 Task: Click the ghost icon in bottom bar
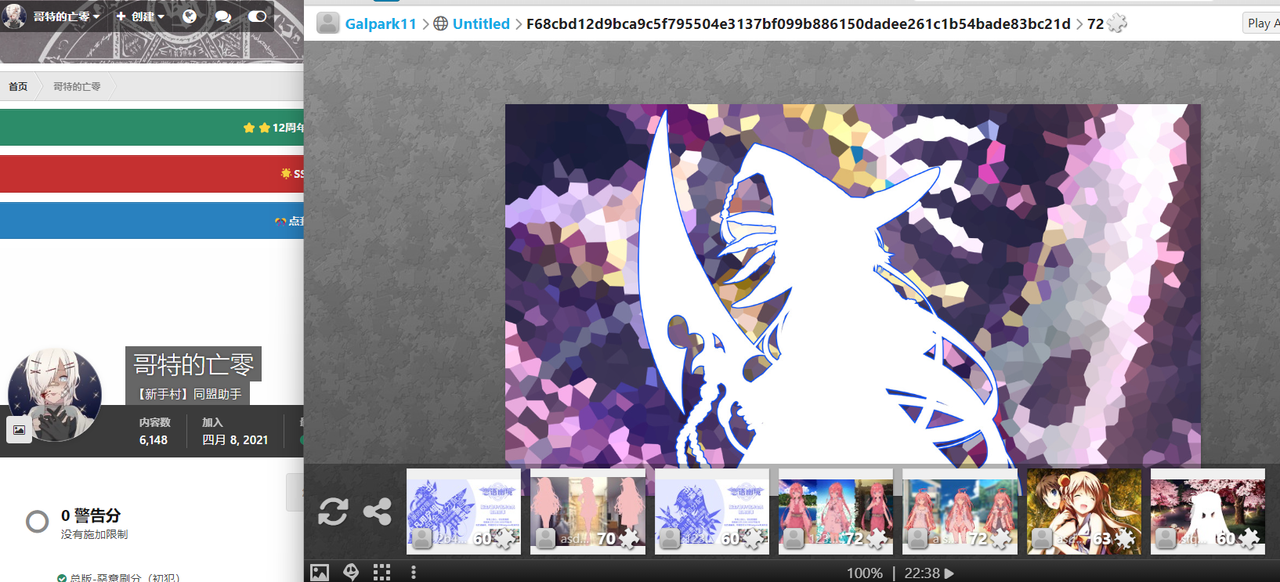point(351,572)
